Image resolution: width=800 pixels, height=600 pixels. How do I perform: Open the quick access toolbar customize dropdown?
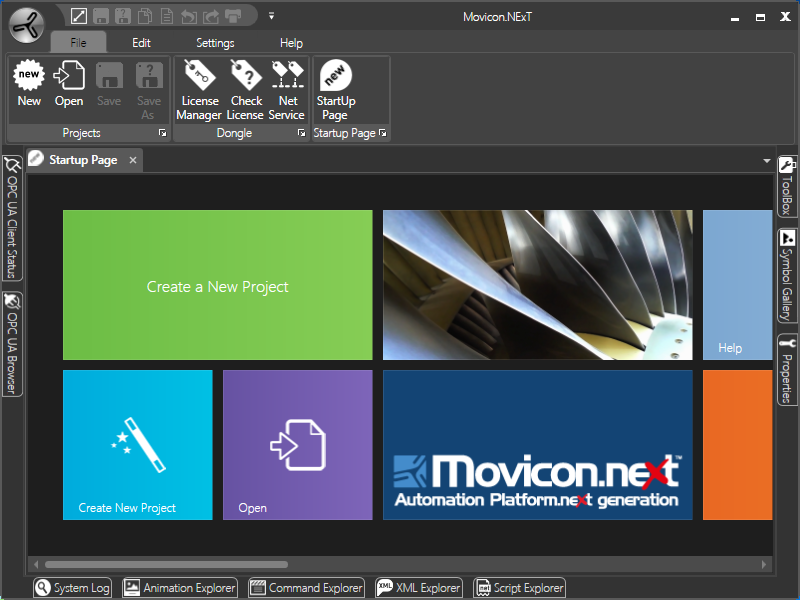coord(271,16)
